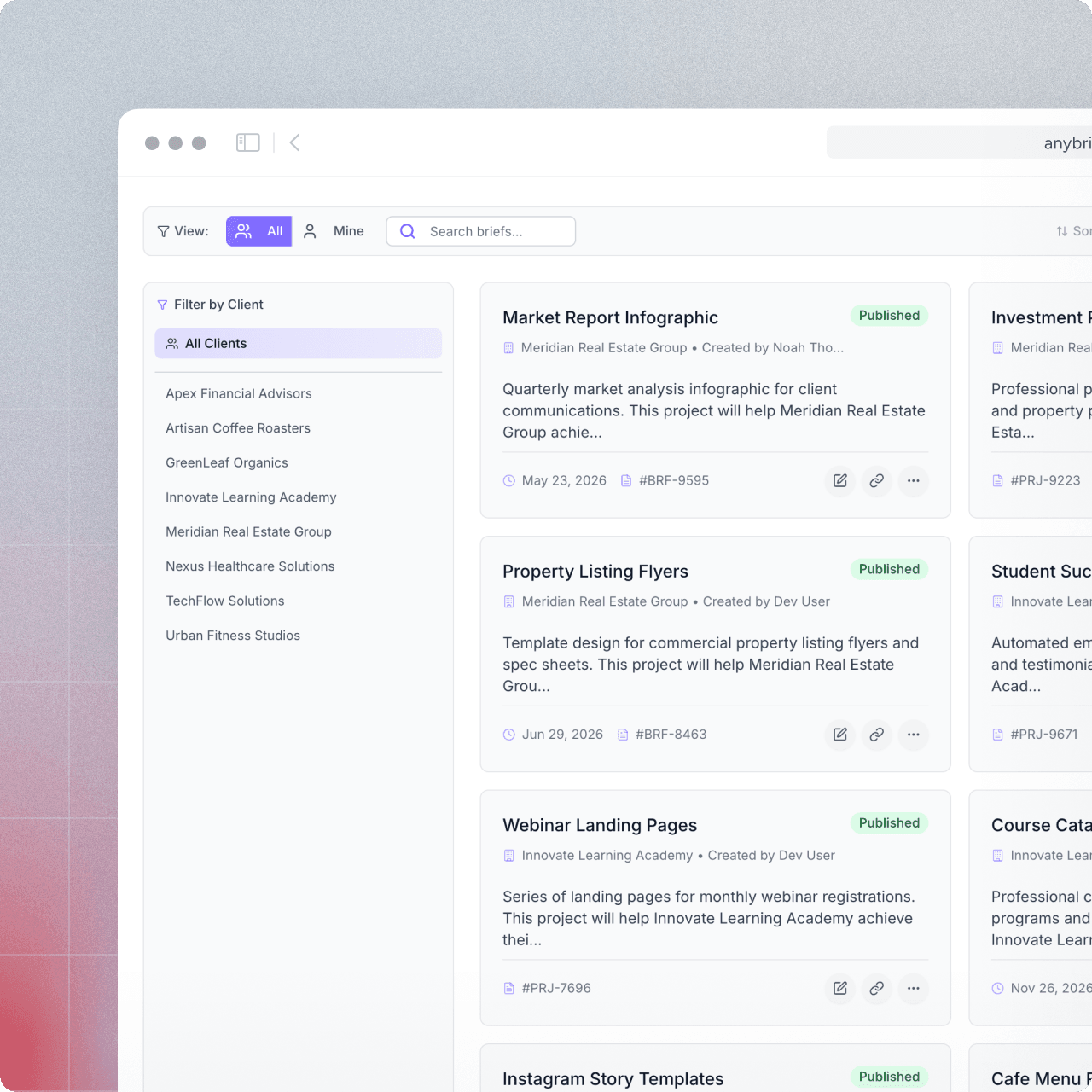Select All Clients filter option
Viewport: 1092px width, 1092px height.
click(x=298, y=343)
